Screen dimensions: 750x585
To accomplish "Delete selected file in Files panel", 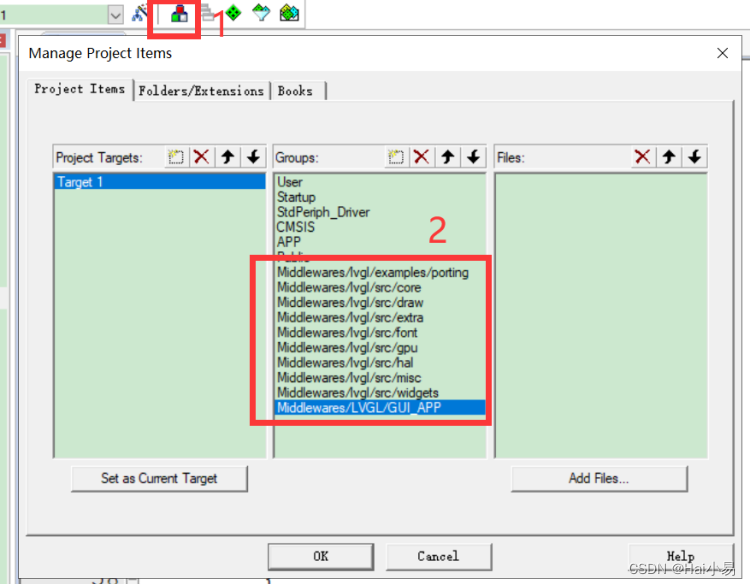I will tap(642, 157).
